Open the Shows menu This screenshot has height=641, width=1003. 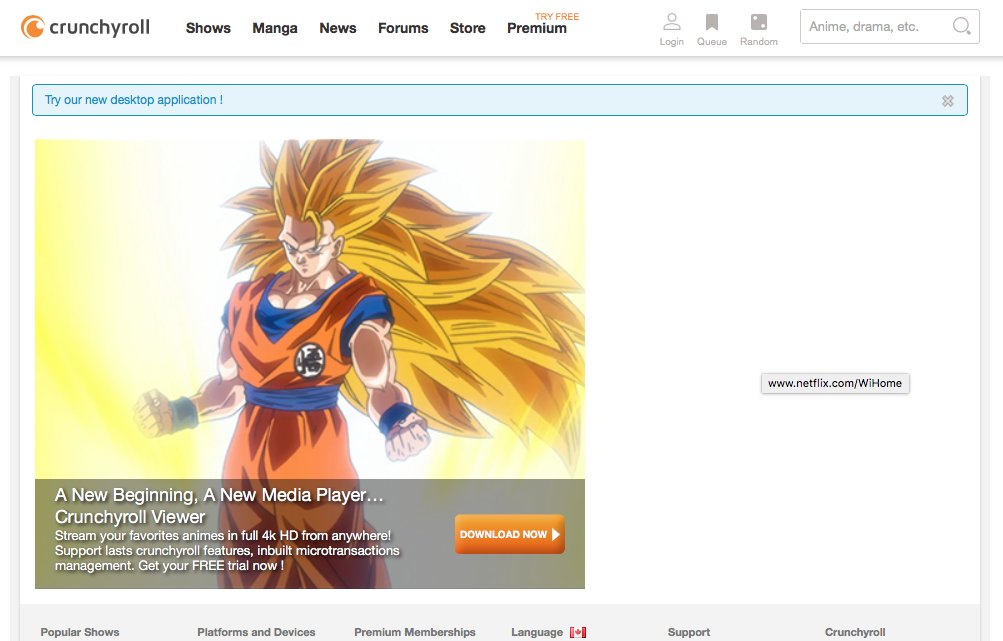tap(208, 28)
